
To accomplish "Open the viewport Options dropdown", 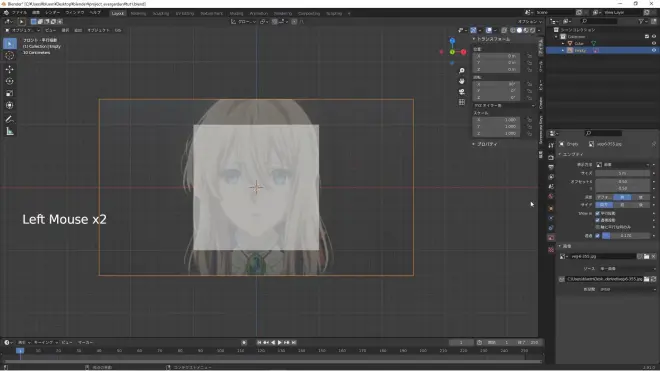I will coord(530,21).
